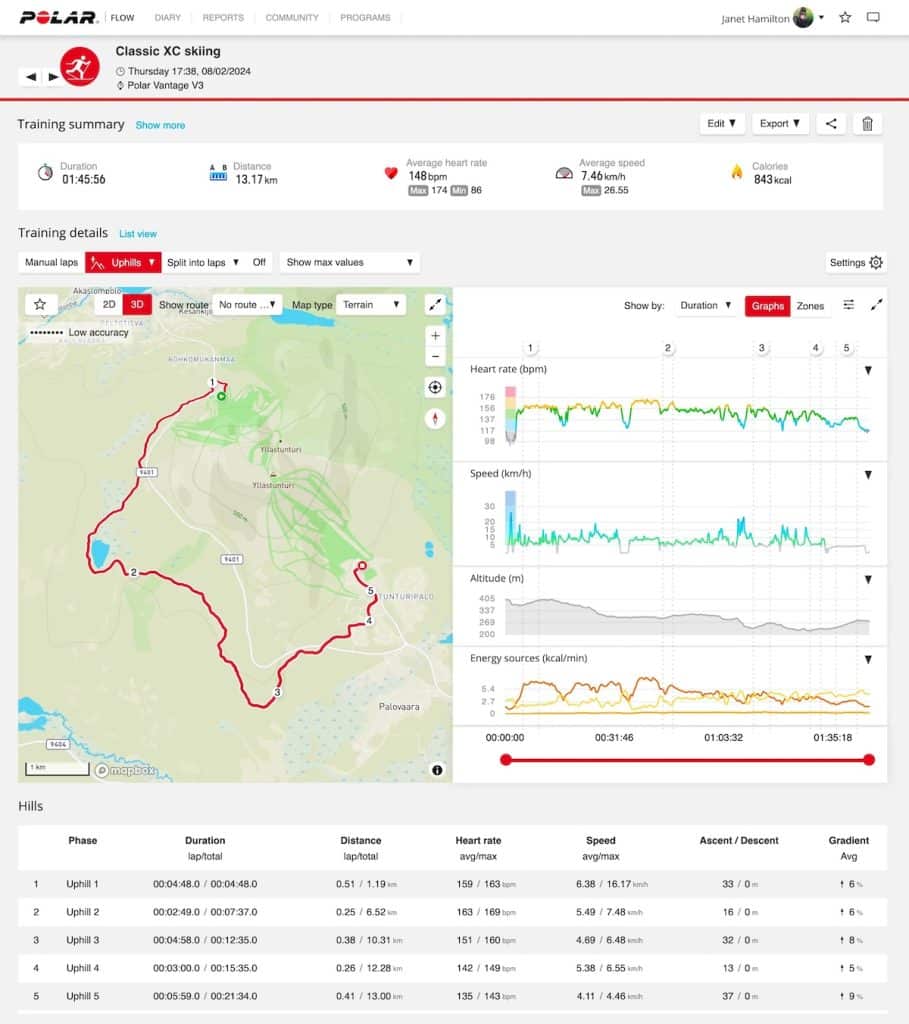
Task: Share this training session
Action: tap(832, 124)
